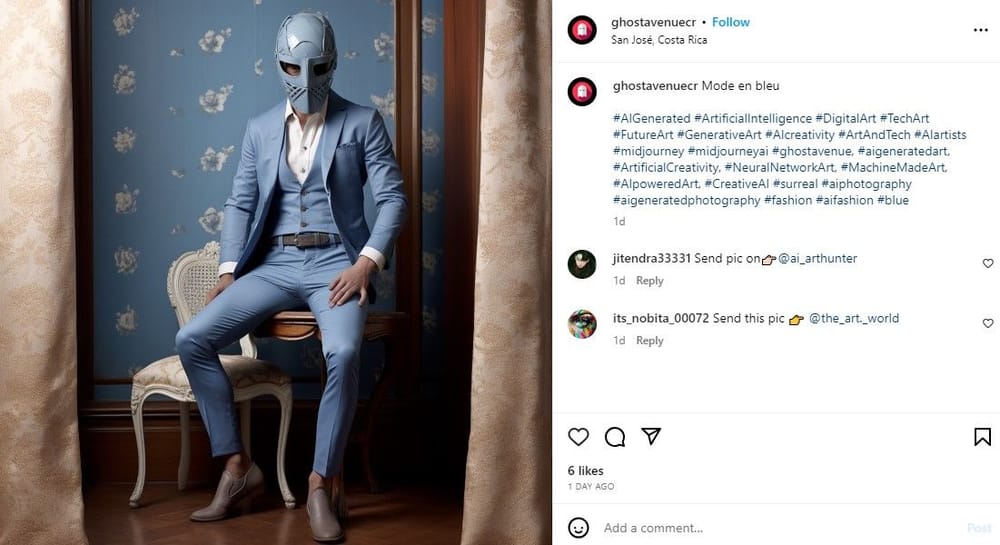Like jitendra33331's comment
The height and width of the screenshot is (545, 1000).
(988, 263)
